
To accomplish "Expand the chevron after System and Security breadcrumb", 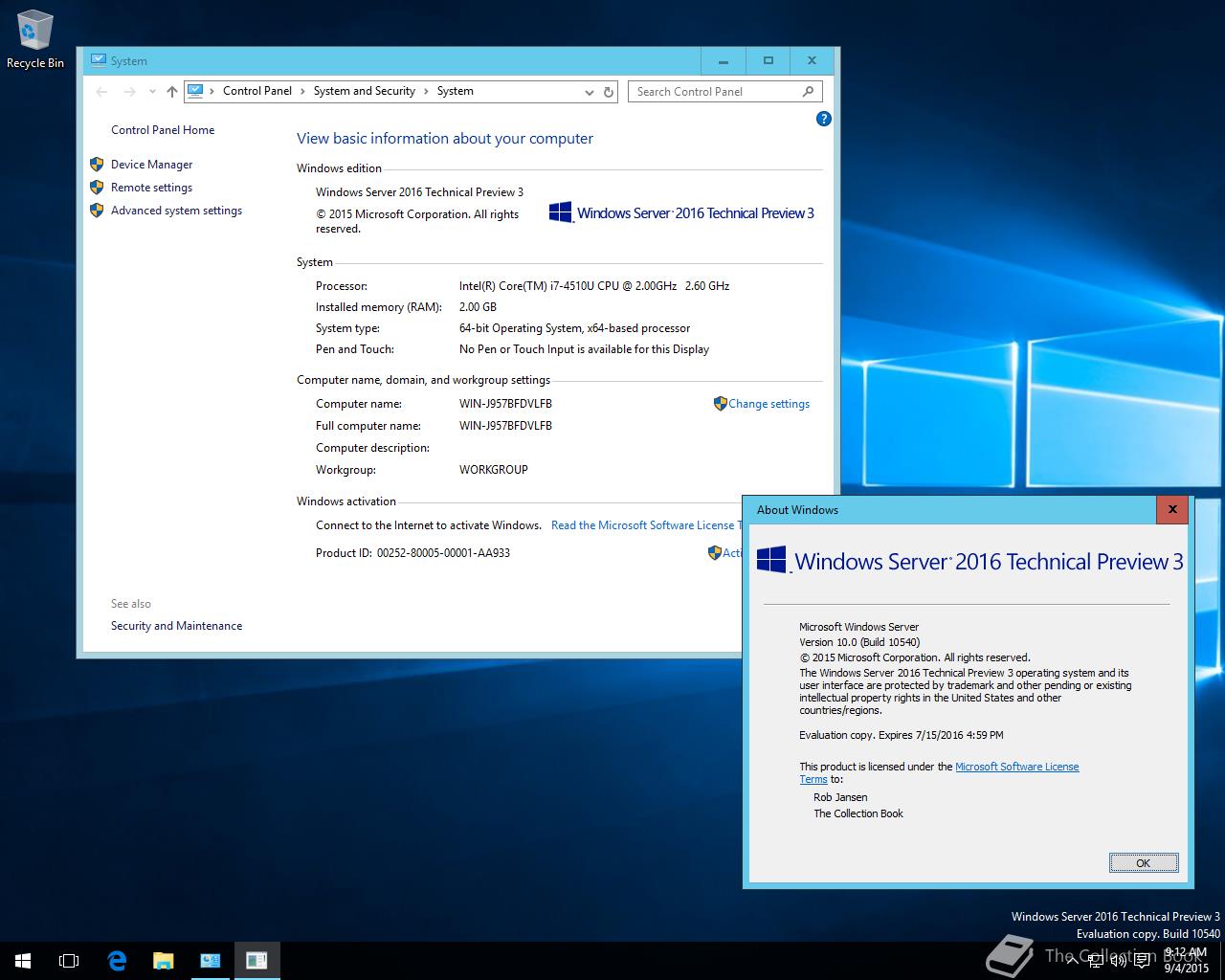I will coord(426,91).
